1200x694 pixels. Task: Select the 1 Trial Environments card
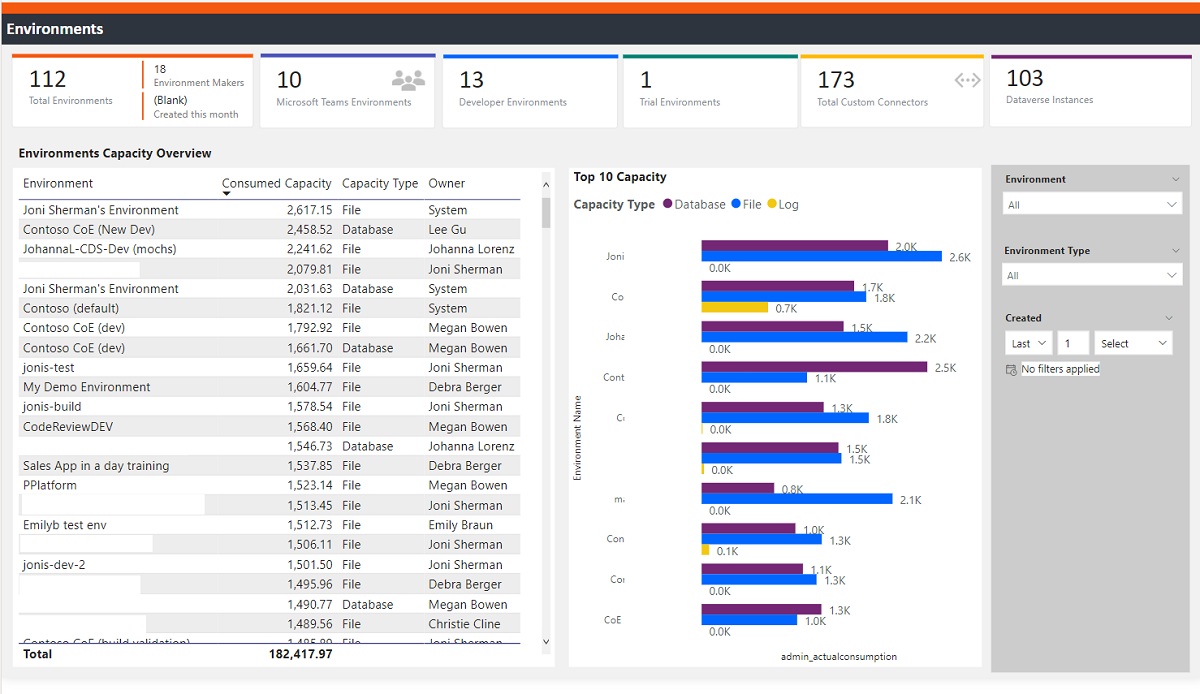tap(710, 90)
